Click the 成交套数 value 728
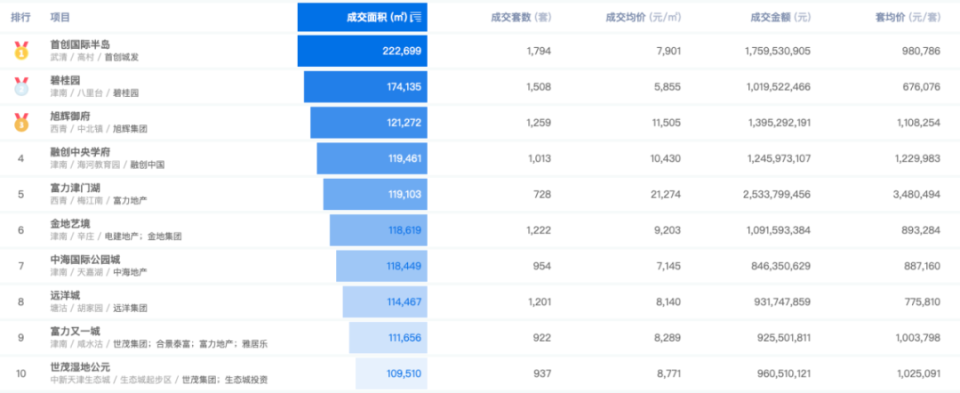The width and height of the screenshot is (960, 393). pos(542,194)
